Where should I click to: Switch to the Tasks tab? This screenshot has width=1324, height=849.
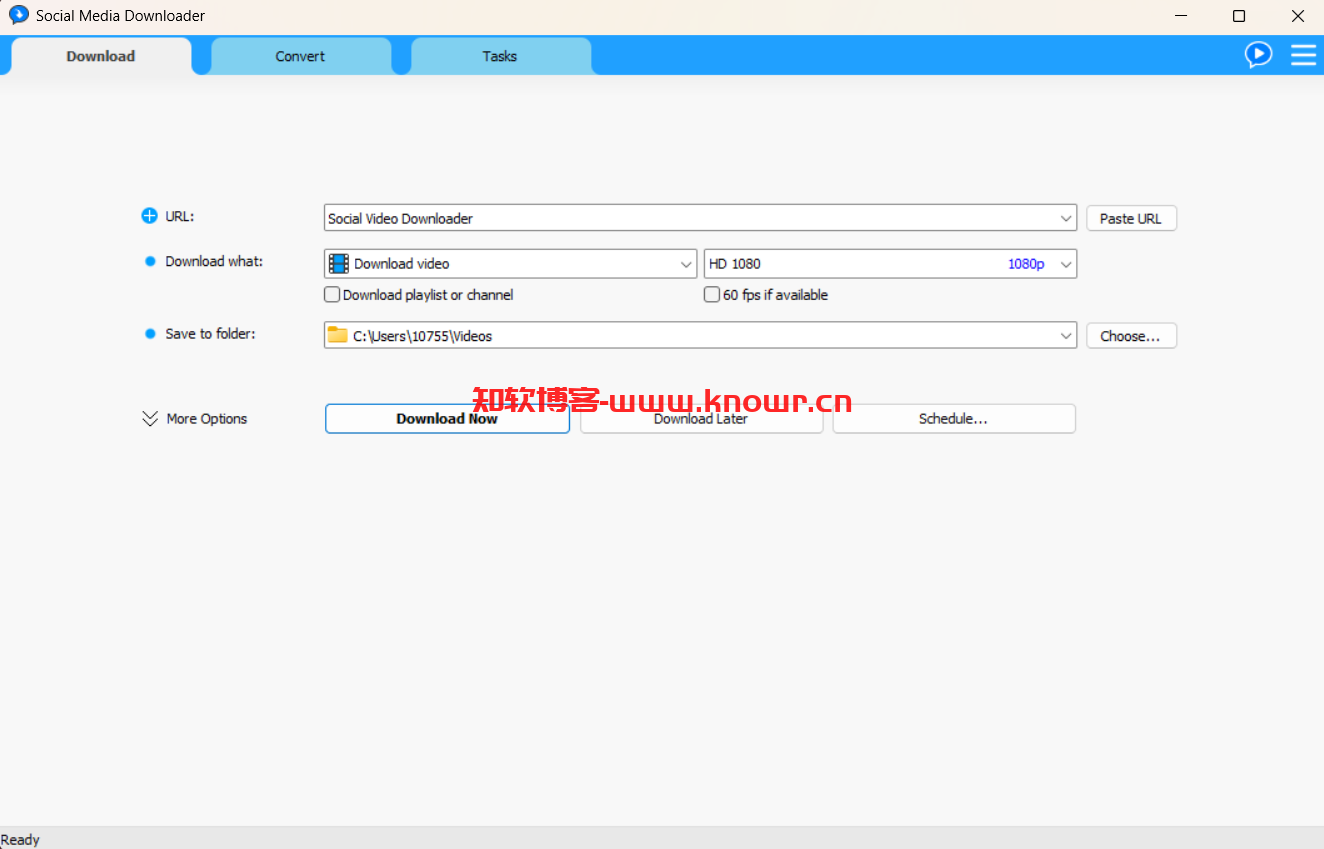500,56
